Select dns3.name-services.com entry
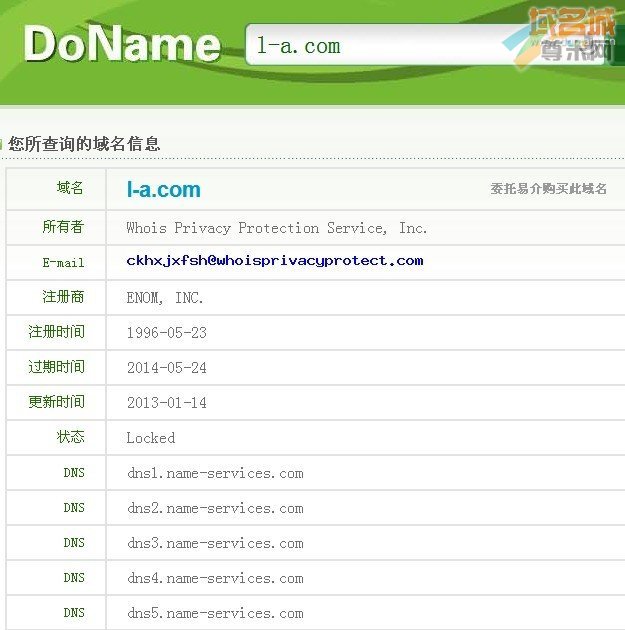 coord(215,543)
